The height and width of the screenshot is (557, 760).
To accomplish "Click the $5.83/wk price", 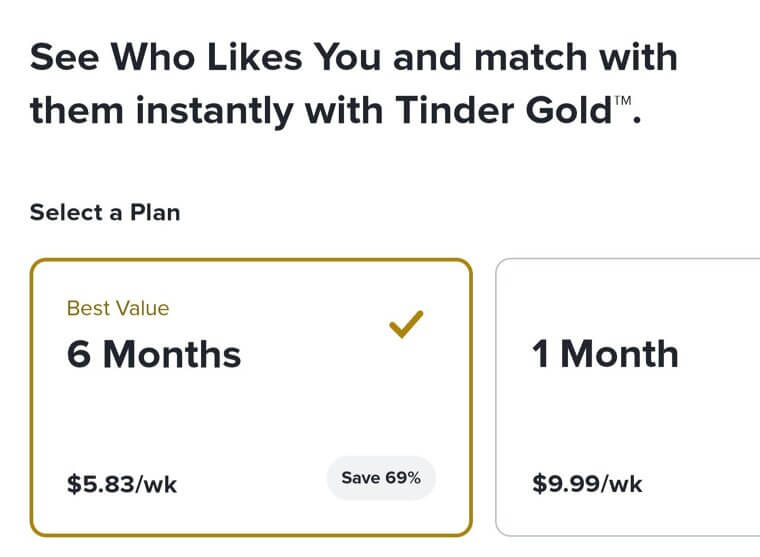I will [x=122, y=485].
